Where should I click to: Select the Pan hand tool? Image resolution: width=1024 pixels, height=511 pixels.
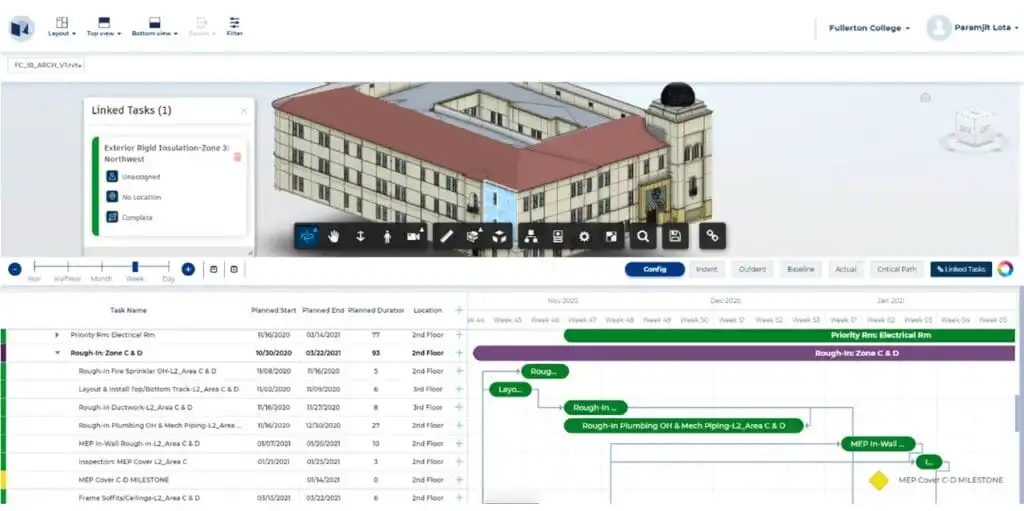pyautogui.click(x=334, y=236)
